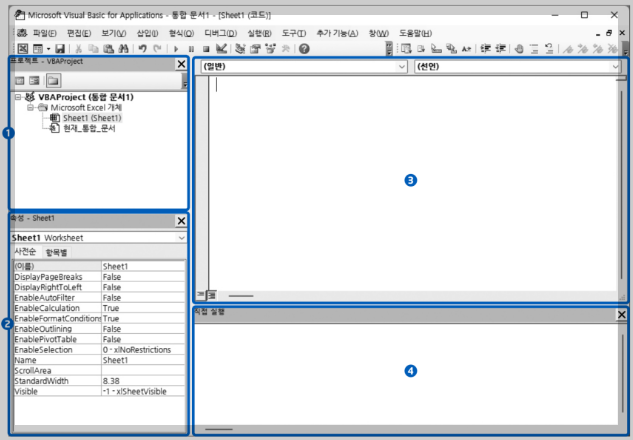The image size is (633, 440).
Task: Click the View Microsoft Excel icon
Action: (23, 49)
